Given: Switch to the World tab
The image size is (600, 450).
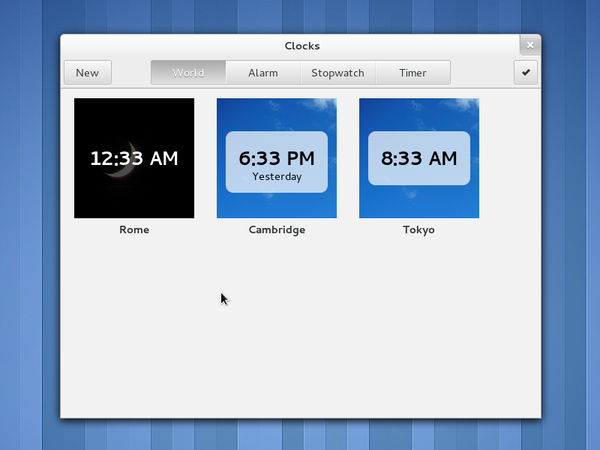Looking at the screenshot, I should pyautogui.click(x=187, y=72).
